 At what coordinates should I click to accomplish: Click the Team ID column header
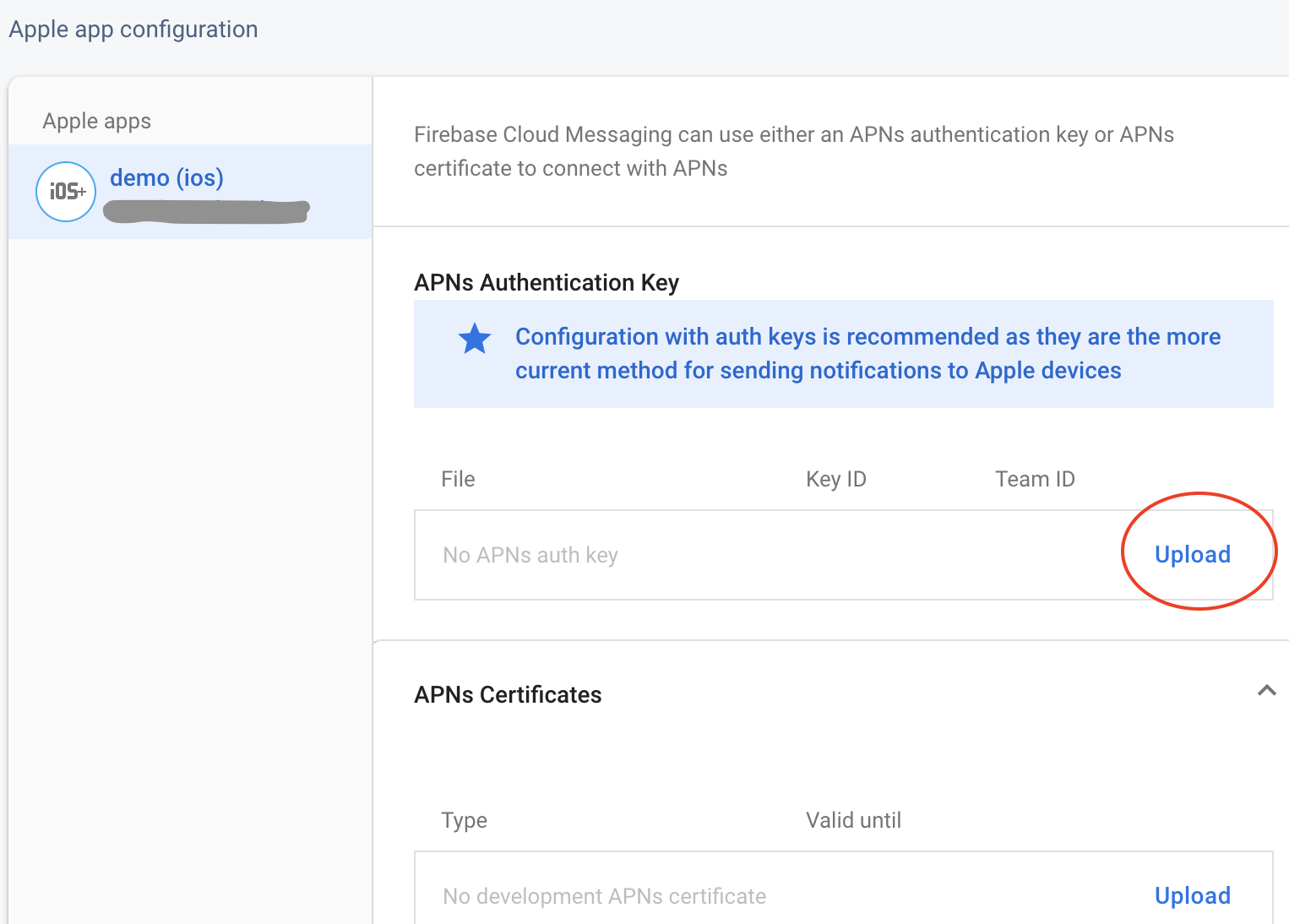(x=1035, y=479)
